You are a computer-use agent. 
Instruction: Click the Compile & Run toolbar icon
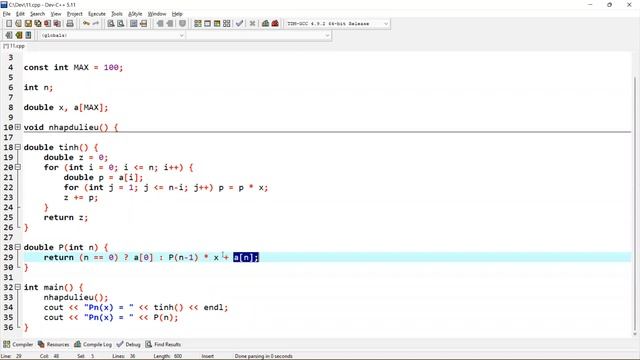pyautogui.click(x=217, y=24)
